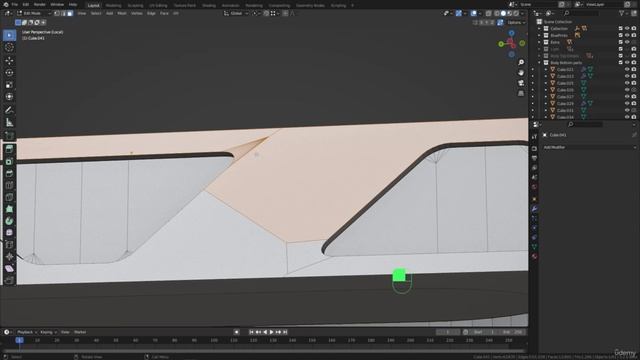Click the timeline current frame marker
The height and width of the screenshot is (360, 640).
(x=19, y=340)
